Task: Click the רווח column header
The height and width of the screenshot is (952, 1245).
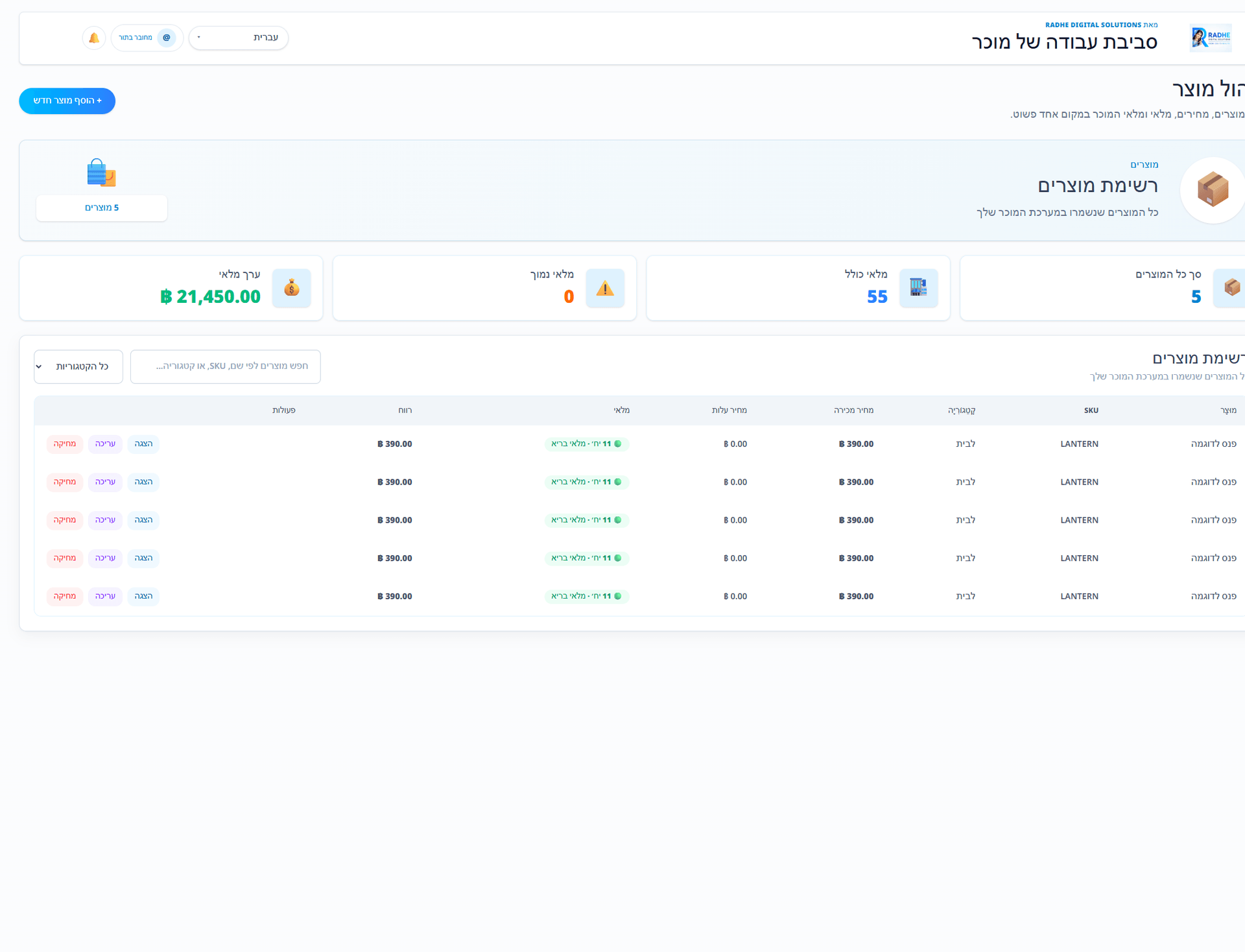Action: (405, 411)
